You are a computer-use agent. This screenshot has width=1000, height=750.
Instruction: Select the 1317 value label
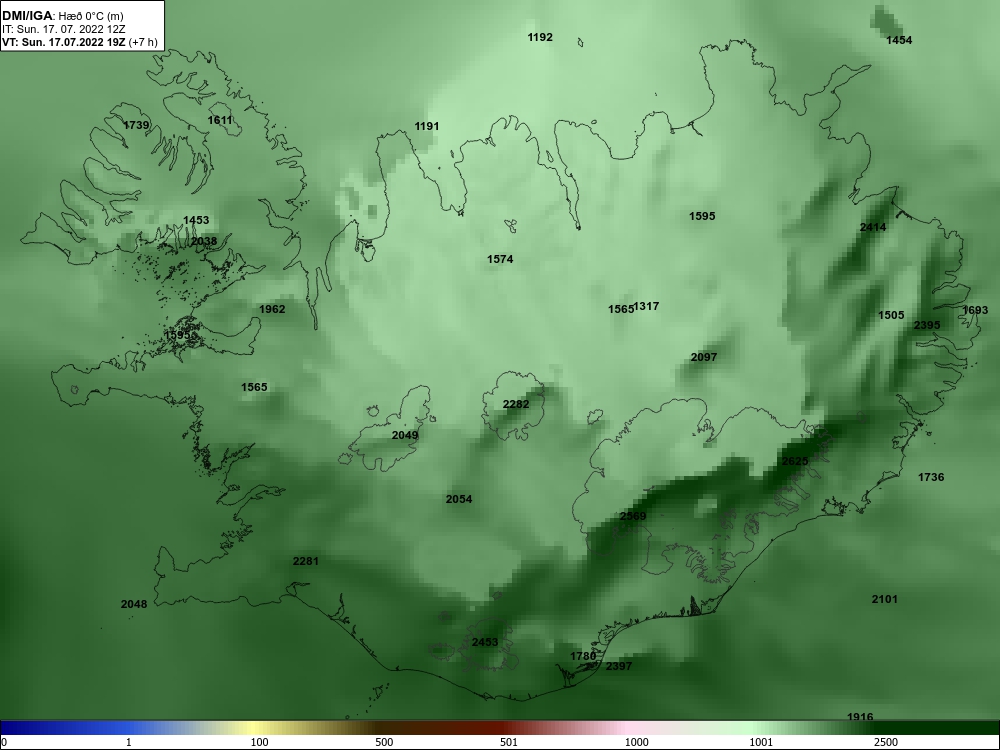pyautogui.click(x=647, y=306)
